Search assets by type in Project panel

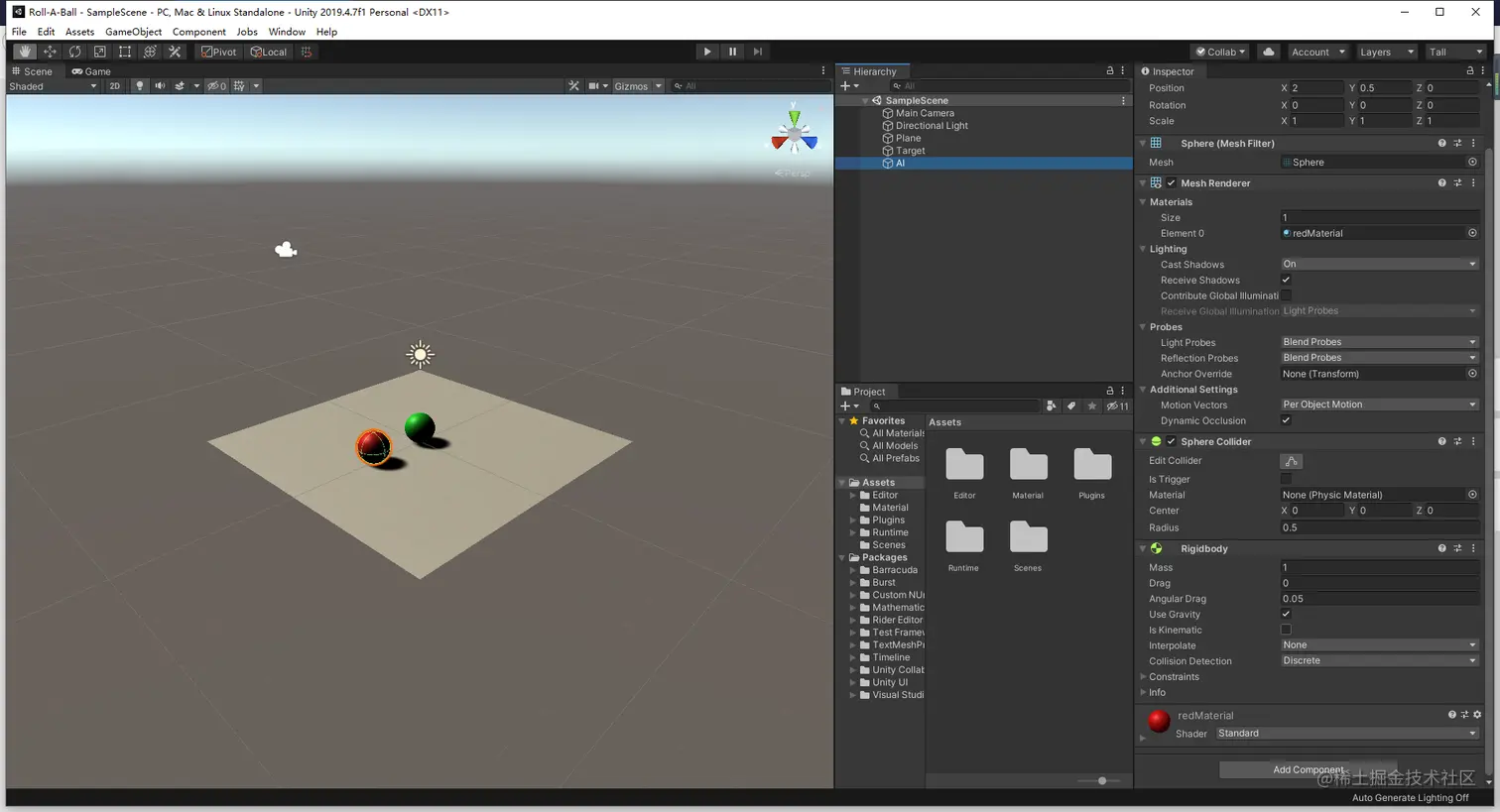(x=1052, y=406)
